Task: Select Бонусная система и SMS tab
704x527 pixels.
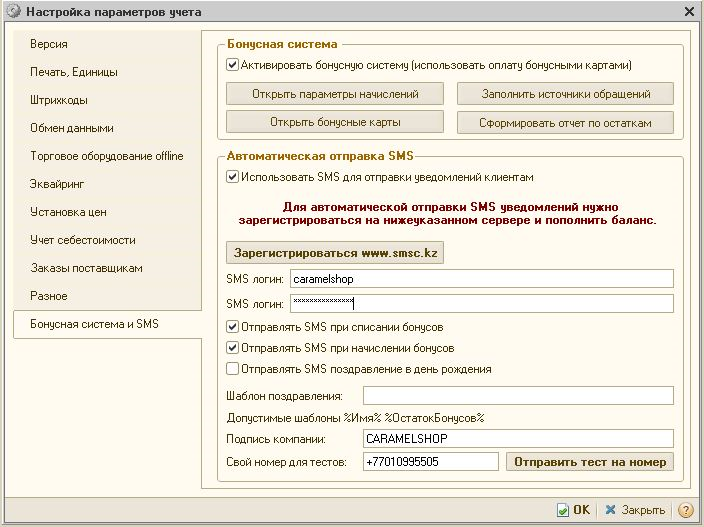Action: [108, 324]
